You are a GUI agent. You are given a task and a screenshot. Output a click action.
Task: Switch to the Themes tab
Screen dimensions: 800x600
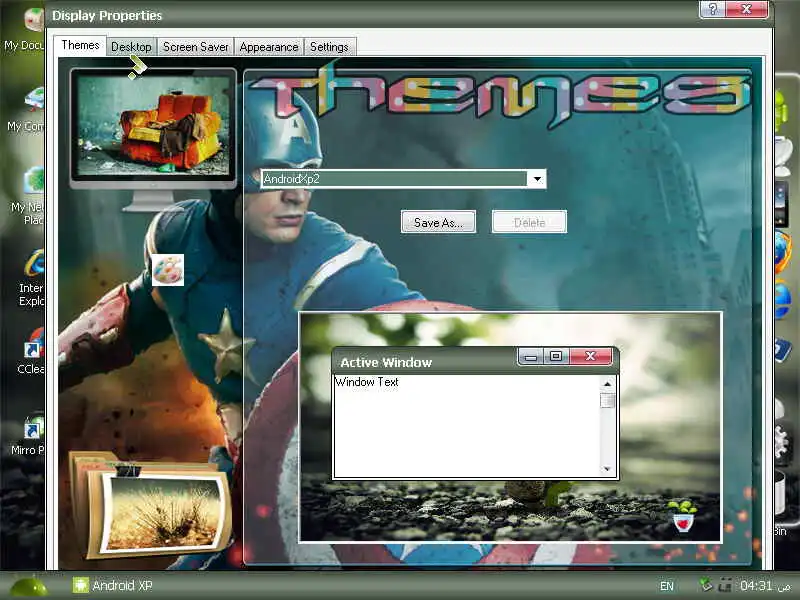pos(80,45)
